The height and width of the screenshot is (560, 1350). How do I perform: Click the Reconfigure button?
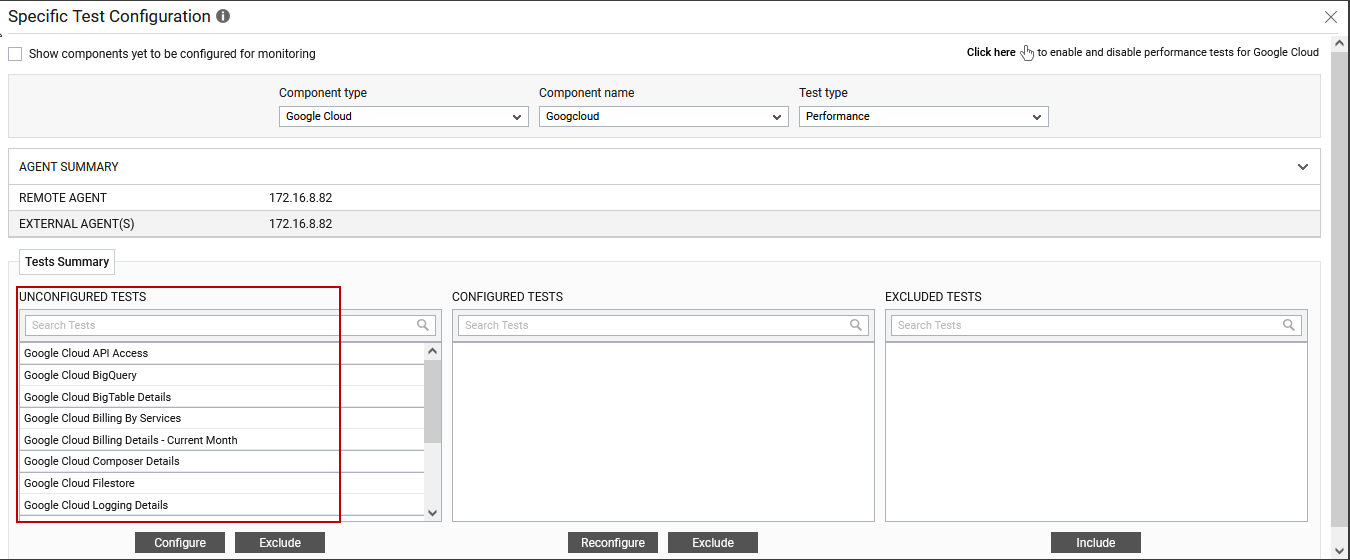613,543
